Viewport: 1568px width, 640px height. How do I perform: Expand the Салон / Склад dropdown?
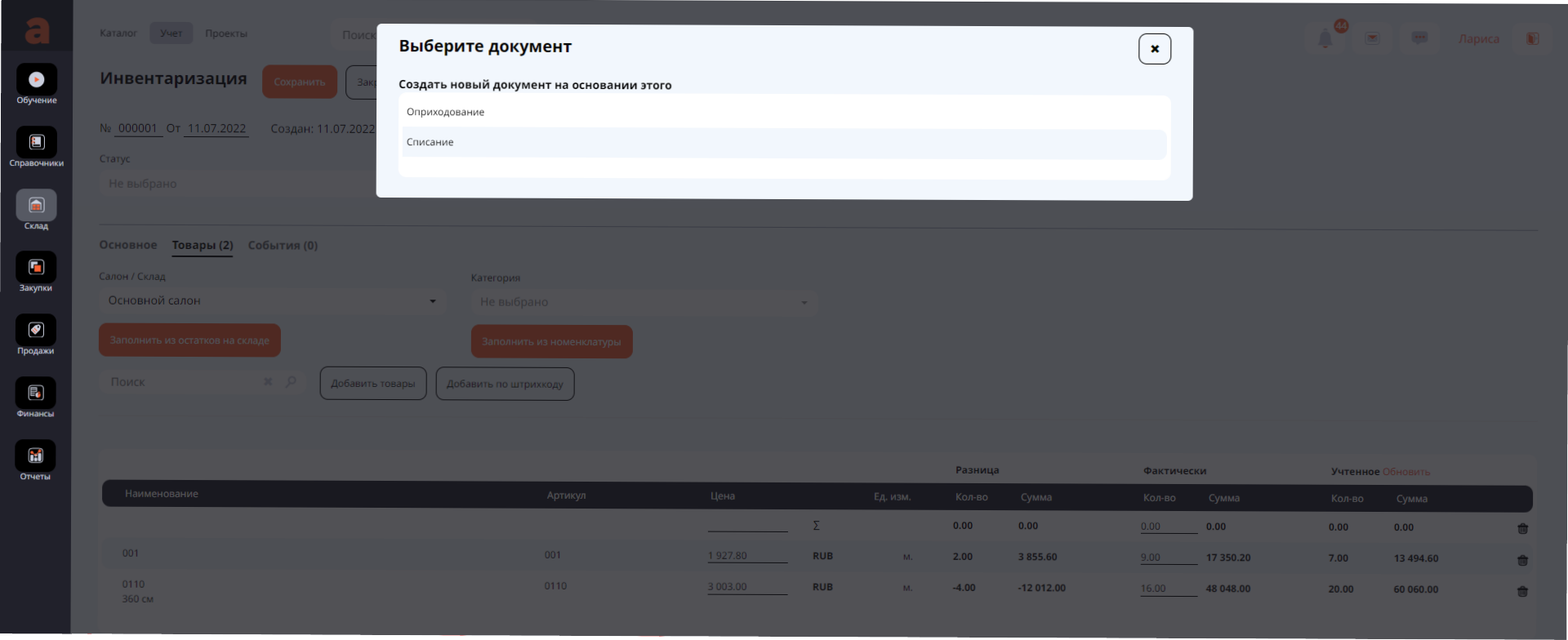271,301
